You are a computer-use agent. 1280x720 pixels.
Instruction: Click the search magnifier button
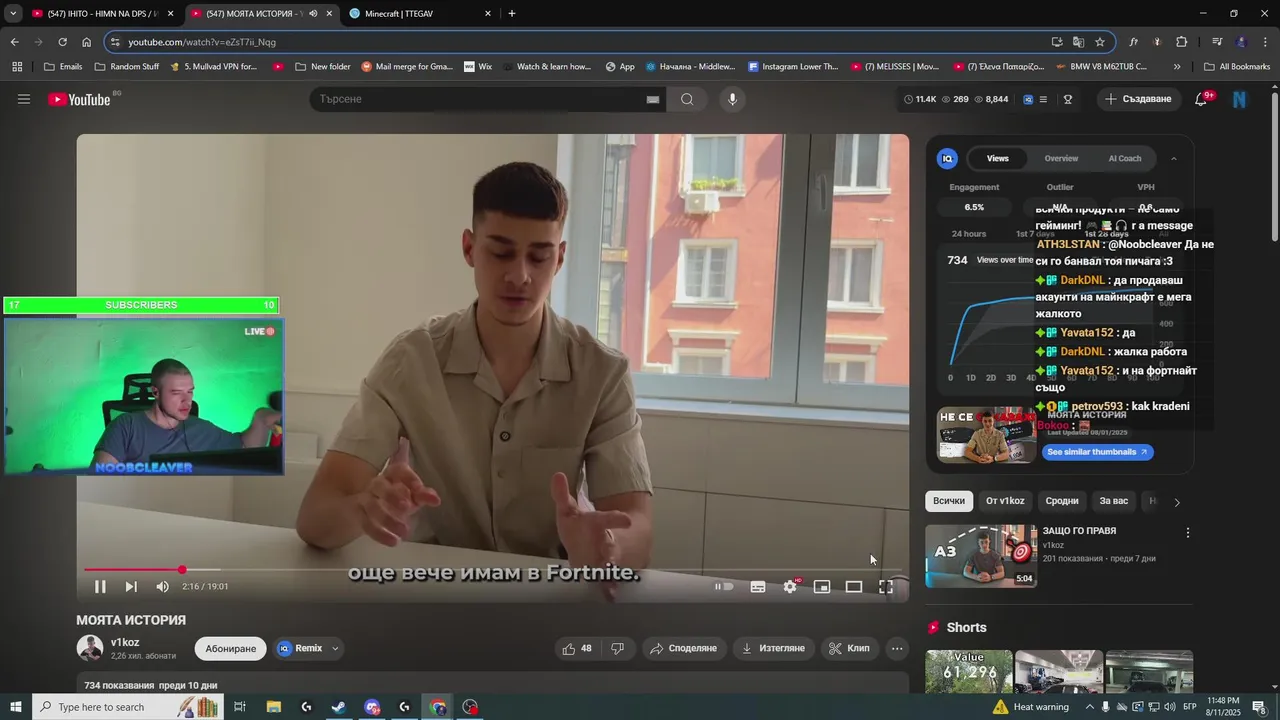(687, 99)
